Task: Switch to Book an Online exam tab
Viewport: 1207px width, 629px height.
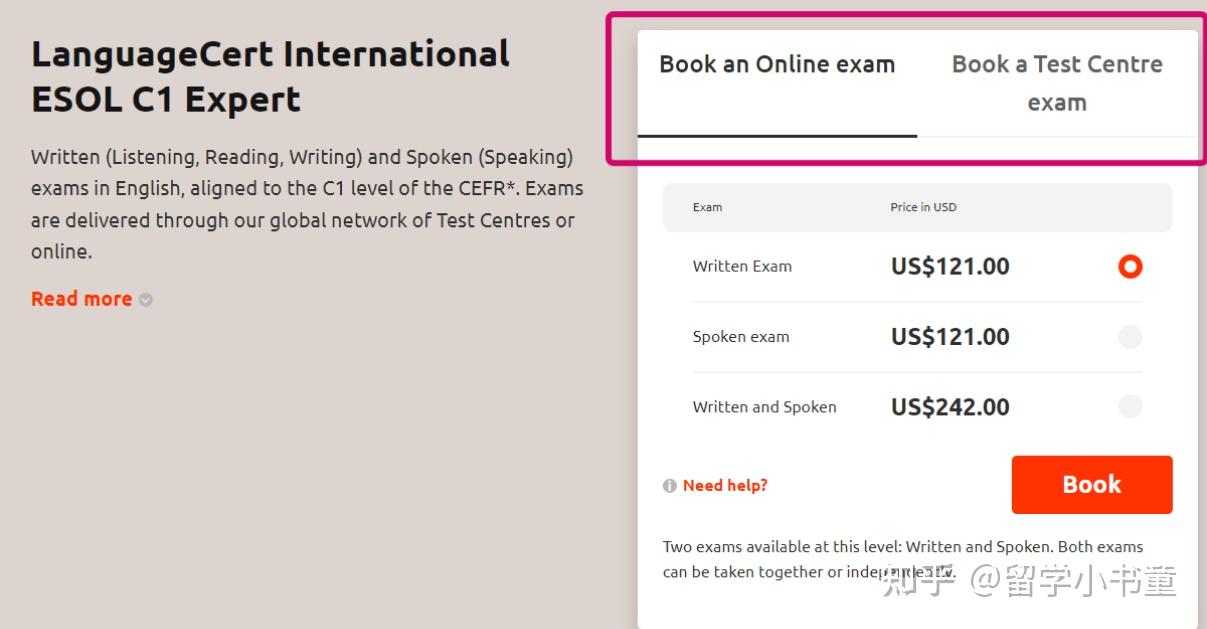Action: [777, 65]
